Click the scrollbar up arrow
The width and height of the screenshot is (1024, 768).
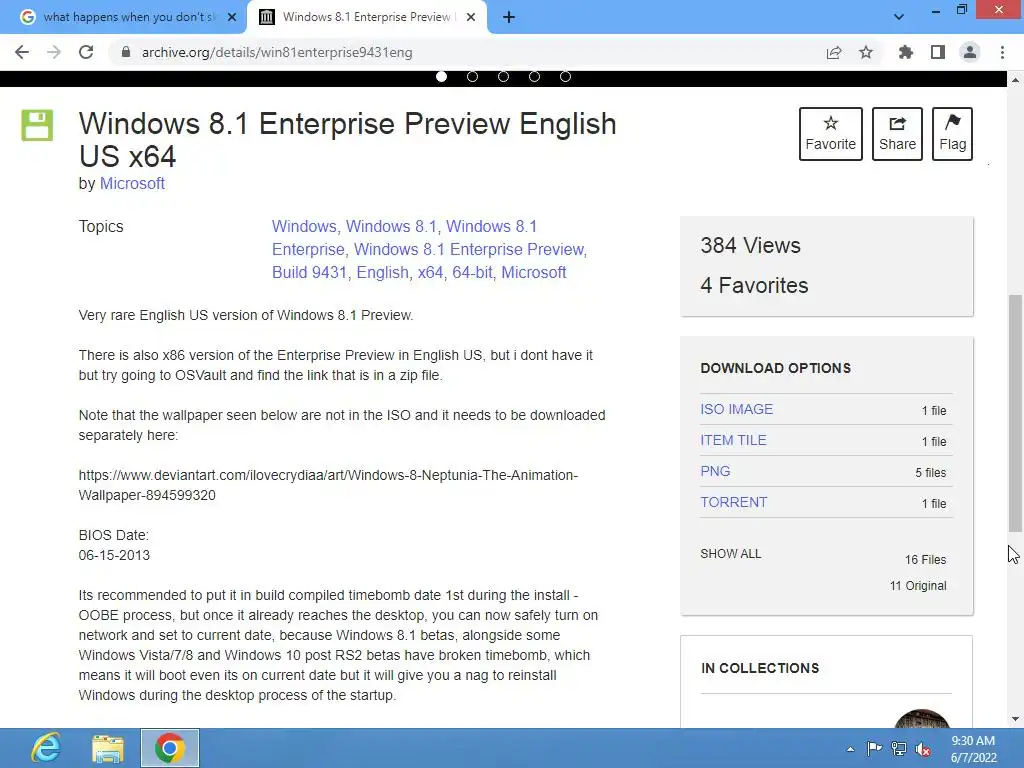1015,80
